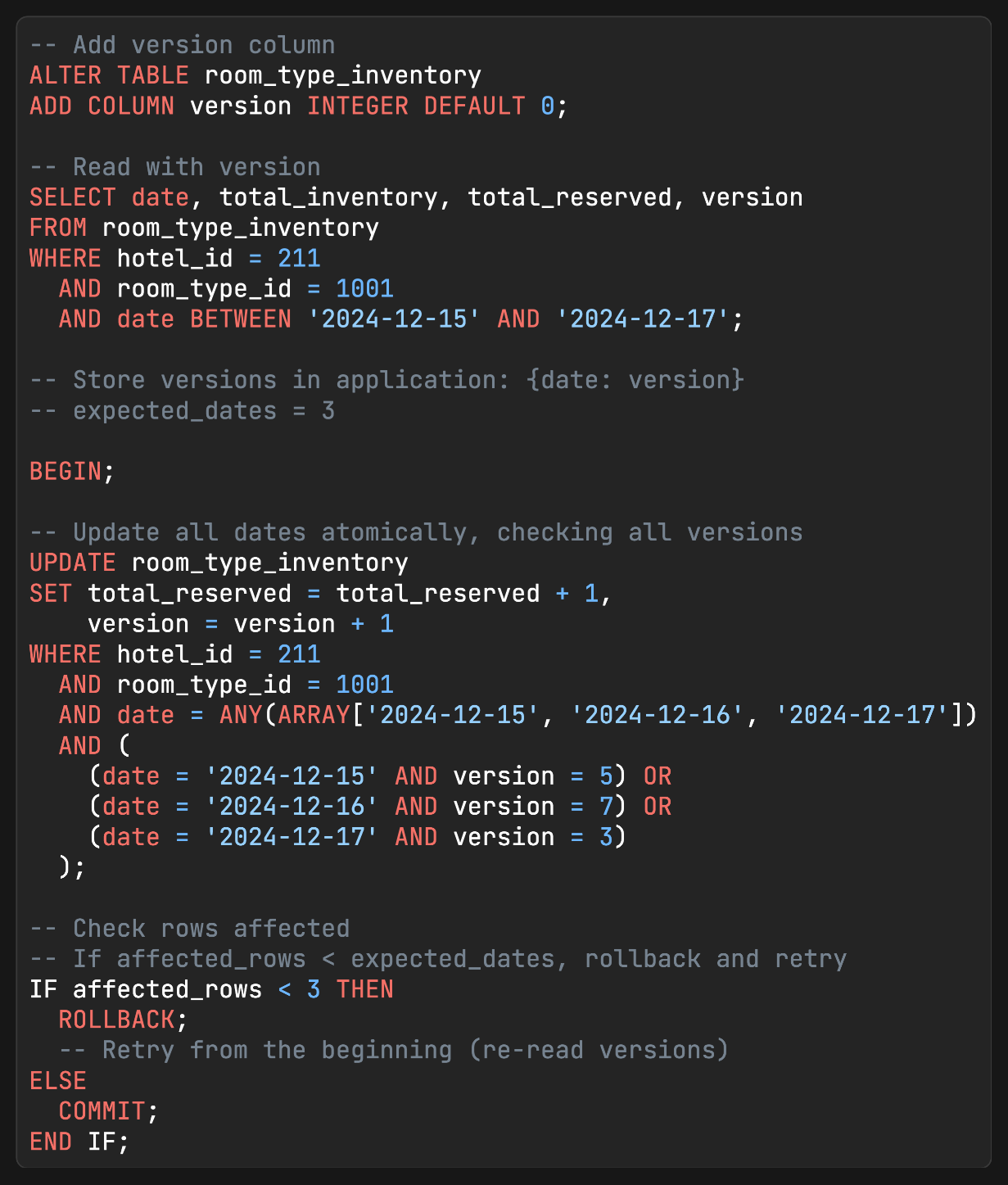This screenshot has width=1008, height=1185.
Task: Click the '2024-12-16' date inside ARRAY
Action: click(658, 715)
